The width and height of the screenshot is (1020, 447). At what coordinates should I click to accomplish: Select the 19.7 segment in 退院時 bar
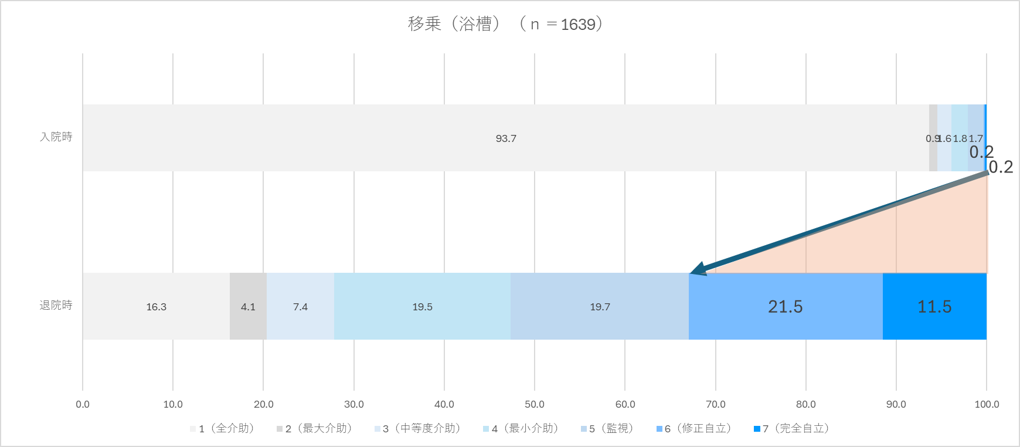[600, 306]
